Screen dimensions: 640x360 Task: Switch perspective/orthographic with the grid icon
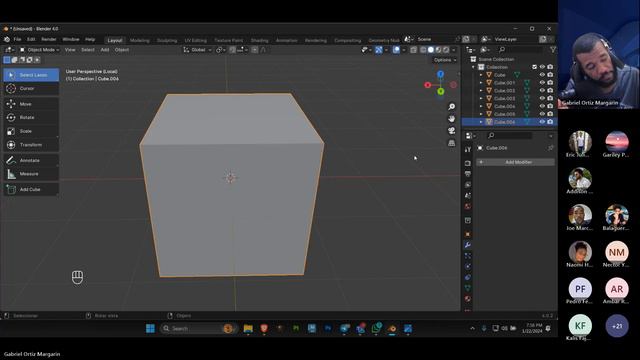451,143
